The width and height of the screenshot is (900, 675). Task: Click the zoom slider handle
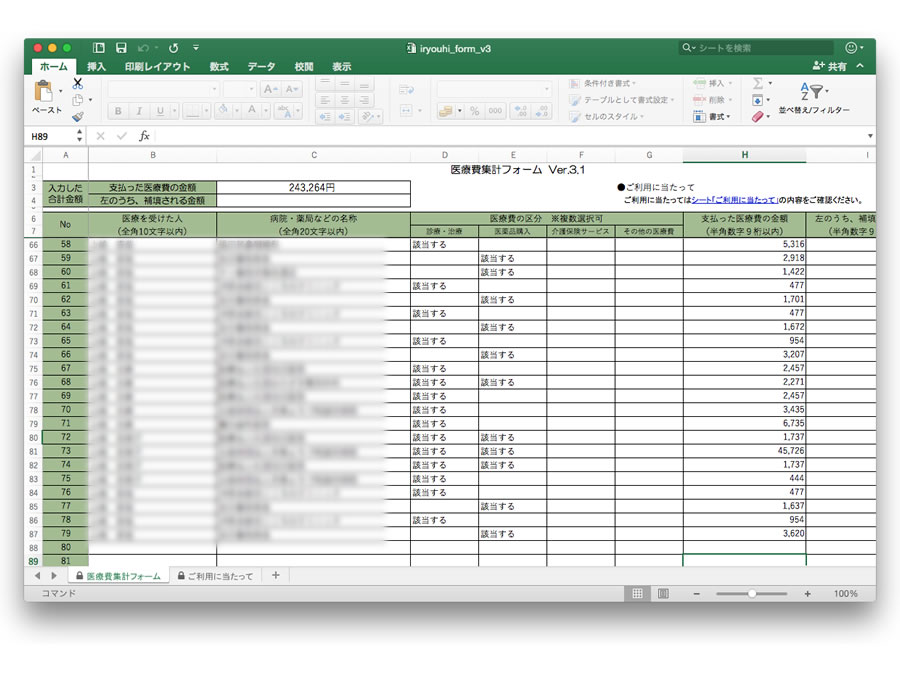point(752,593)
